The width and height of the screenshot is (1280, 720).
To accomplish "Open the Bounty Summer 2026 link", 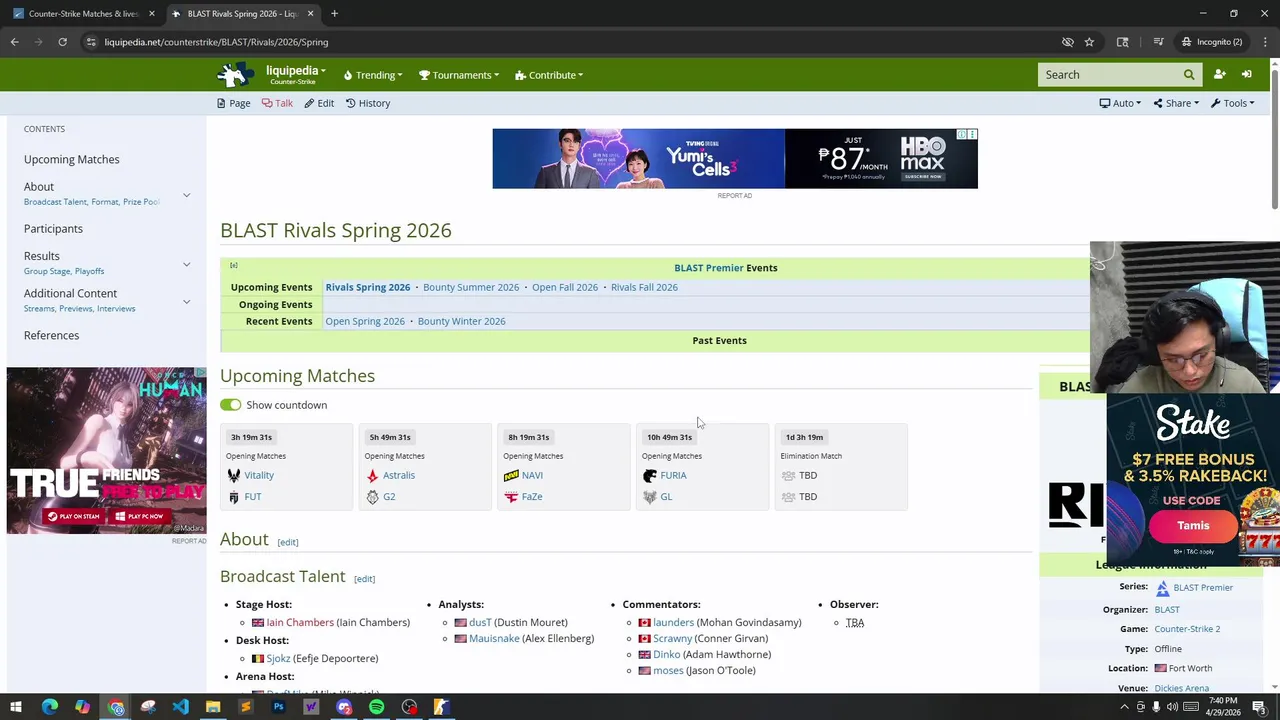I will 471,287.
